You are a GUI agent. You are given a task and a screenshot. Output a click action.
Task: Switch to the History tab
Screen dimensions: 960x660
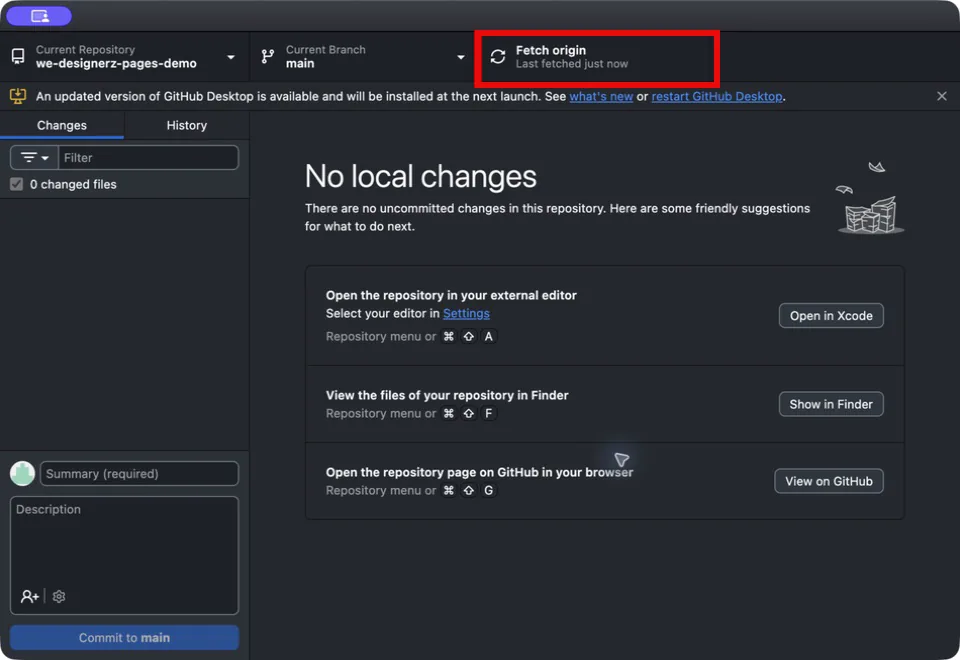[187, 126]
